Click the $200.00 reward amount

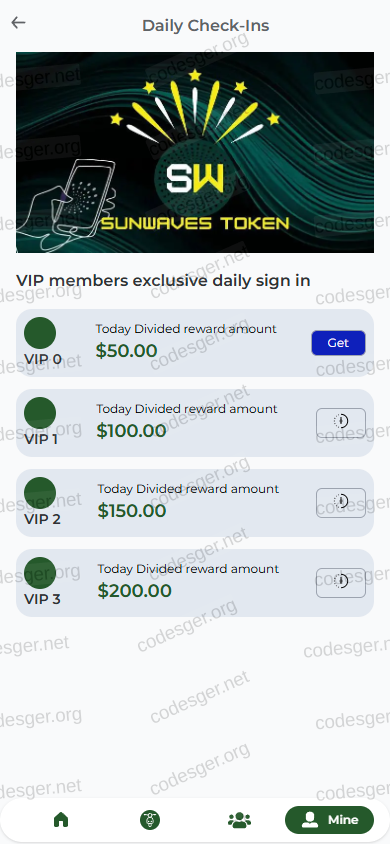click(x=134, y=591)
